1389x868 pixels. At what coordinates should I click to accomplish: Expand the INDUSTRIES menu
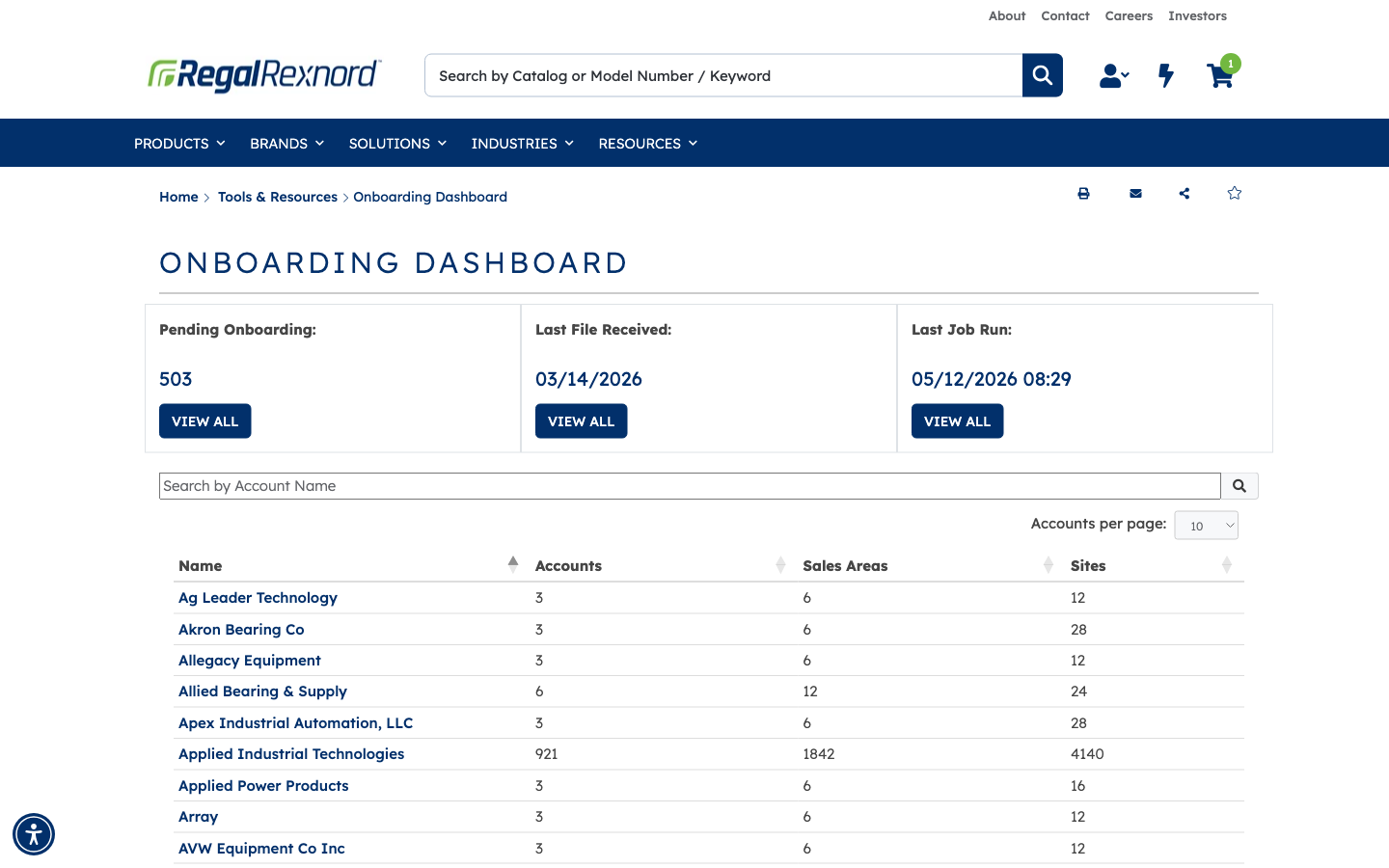coord(522,143)
